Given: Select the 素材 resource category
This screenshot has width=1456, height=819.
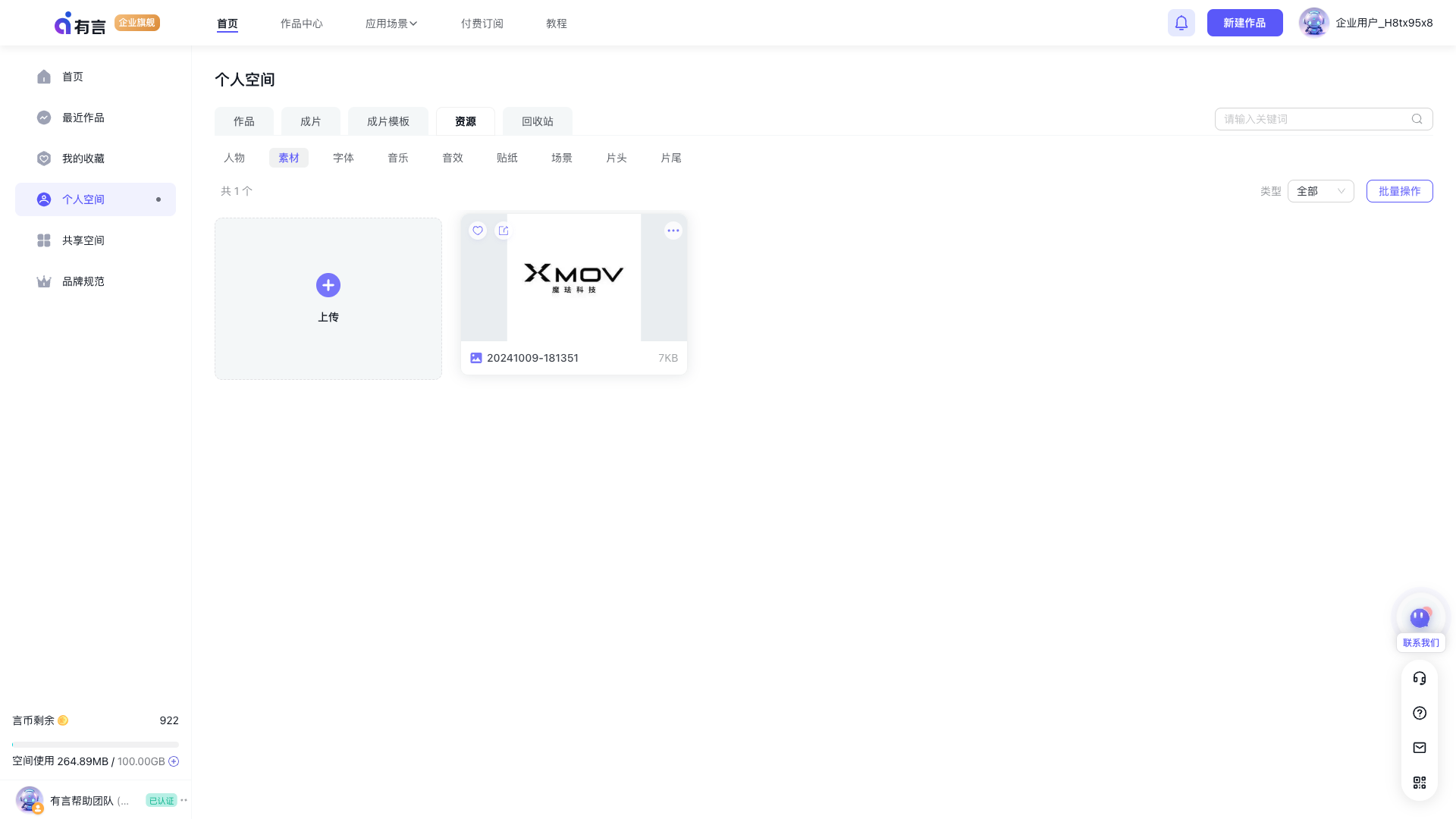Looking at the screenshot, I should (x=289, y=158).
